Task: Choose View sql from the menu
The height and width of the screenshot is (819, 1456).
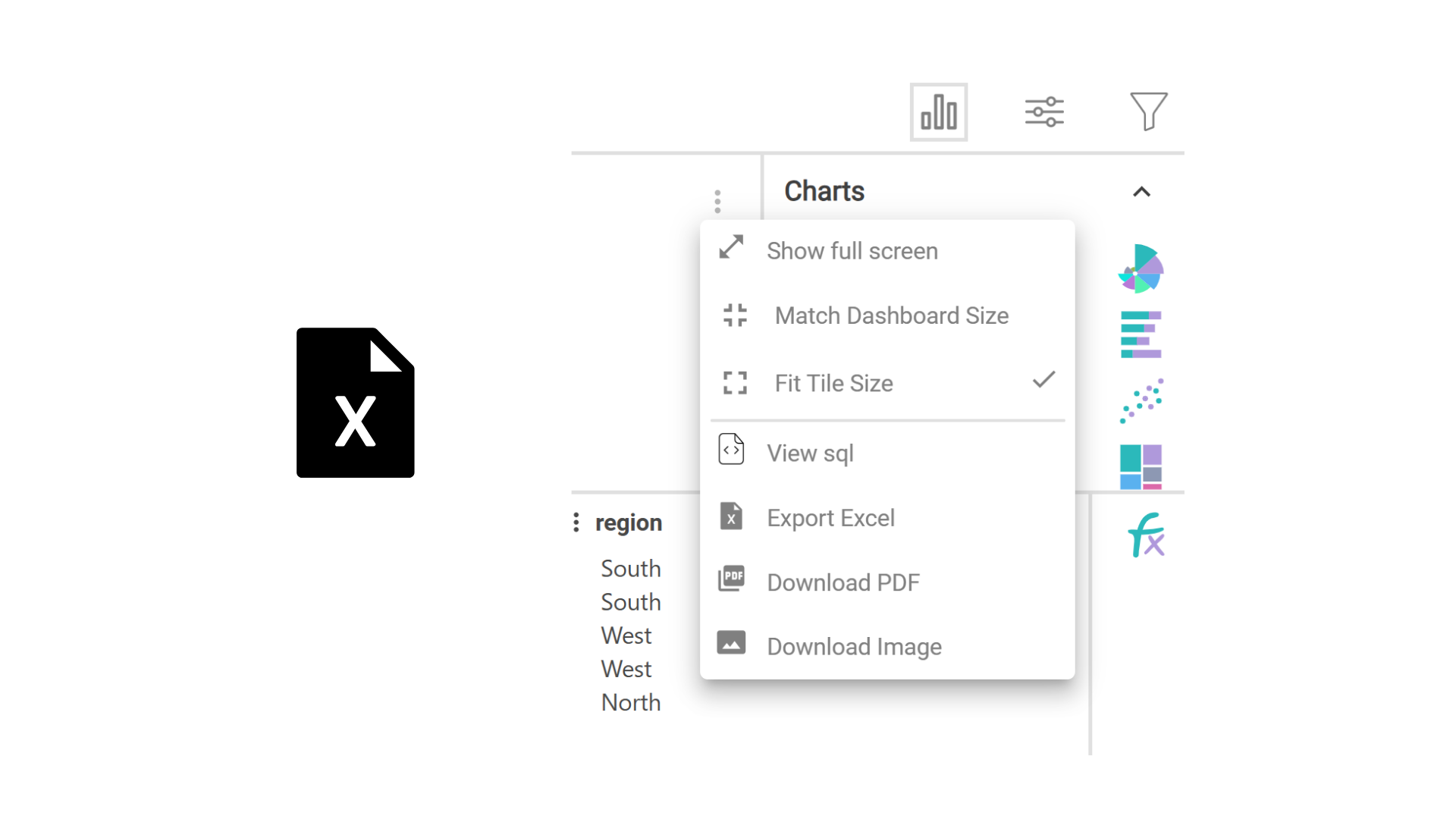Action: (x=810, y=453)
